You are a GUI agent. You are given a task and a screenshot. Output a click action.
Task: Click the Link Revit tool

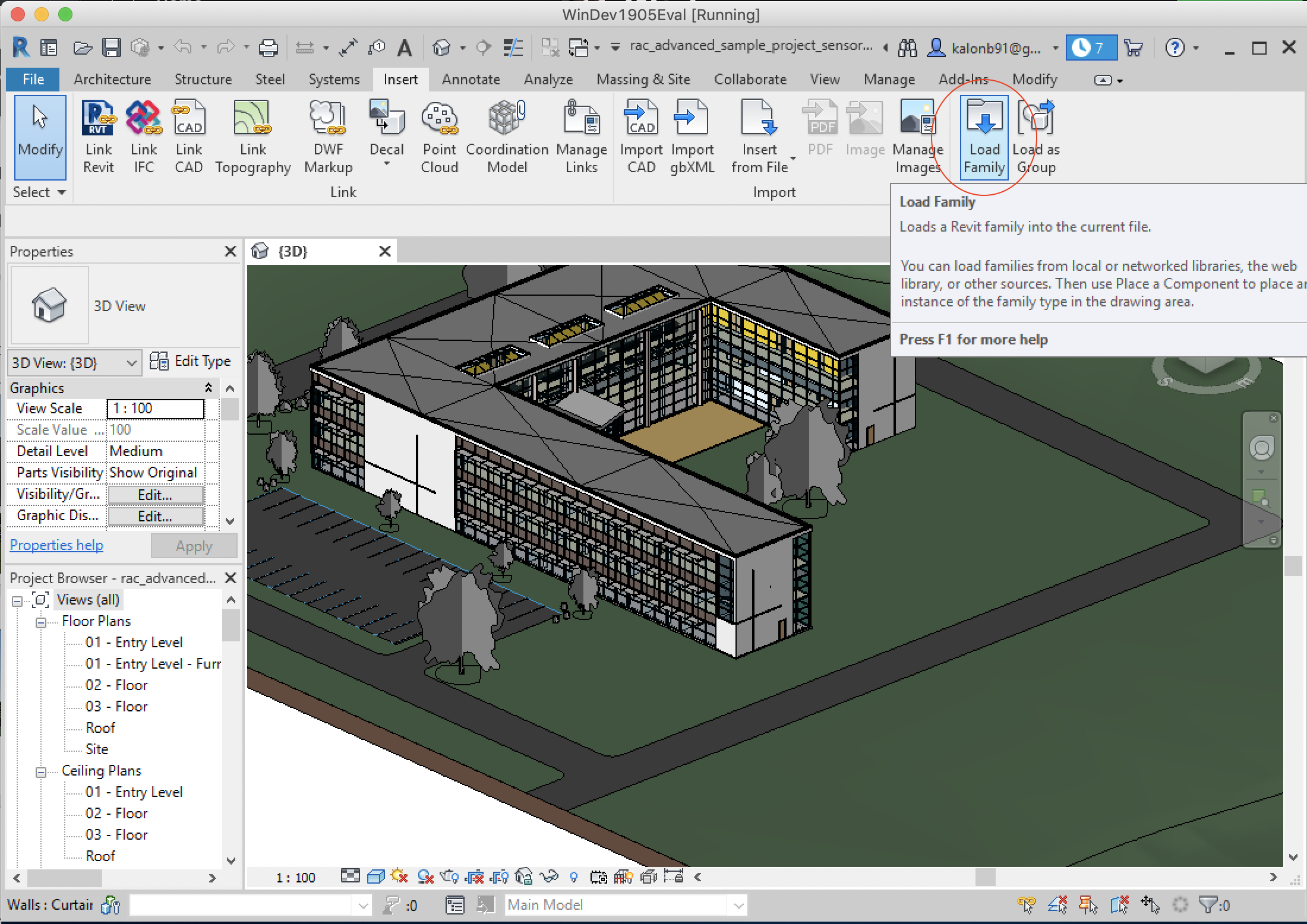click(98, 136)
